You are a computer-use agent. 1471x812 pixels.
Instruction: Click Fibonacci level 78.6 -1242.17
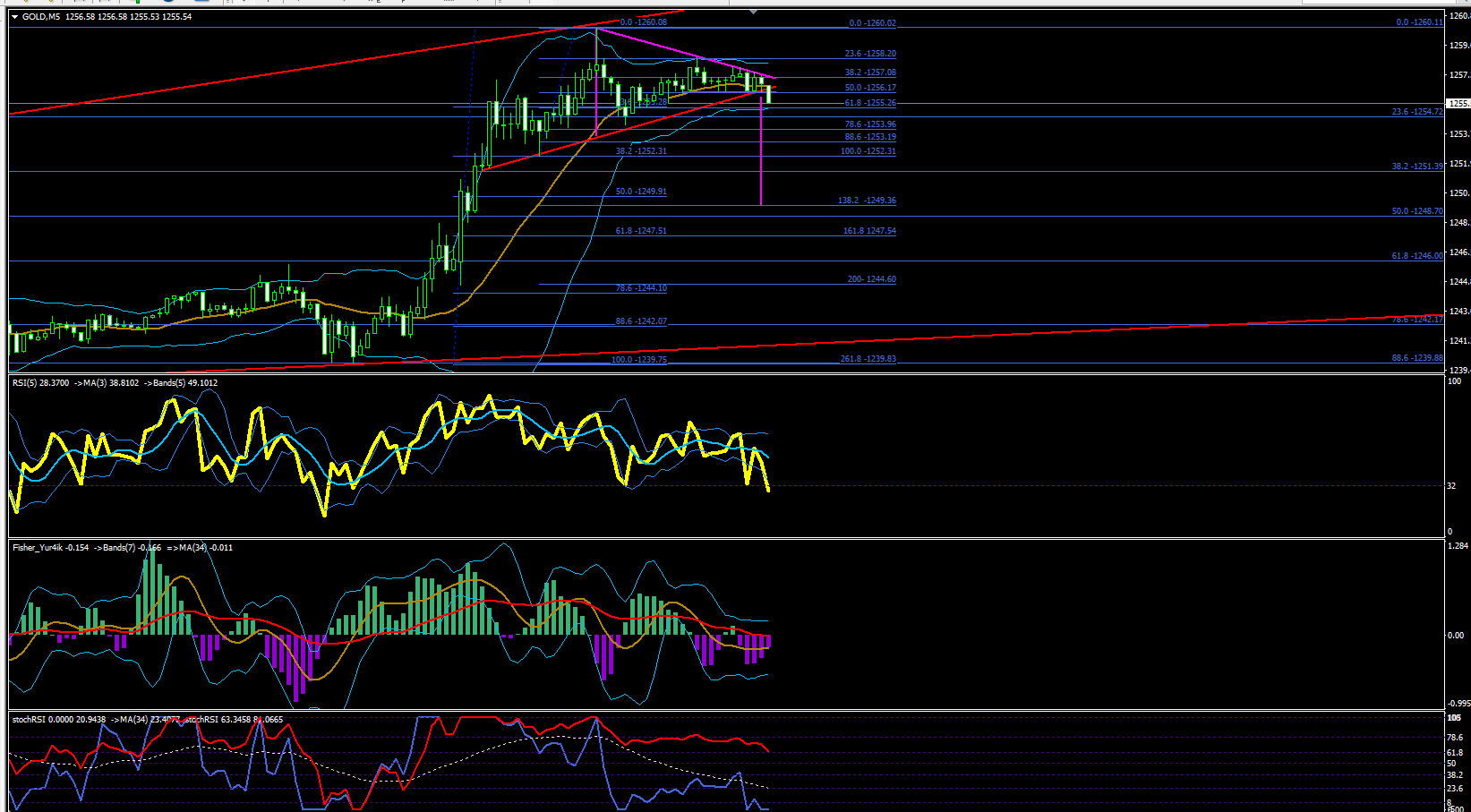(x=1417, y=320)
